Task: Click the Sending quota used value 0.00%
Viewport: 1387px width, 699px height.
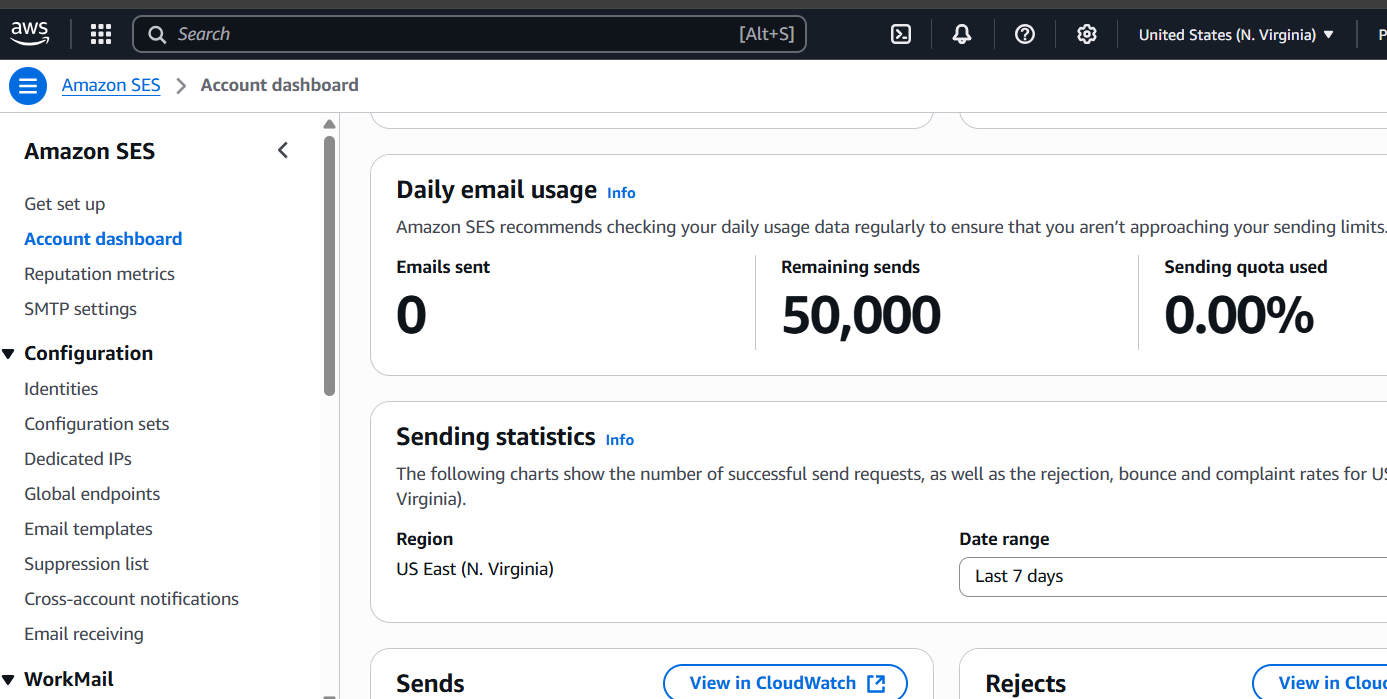Action: [x=1239, y=315]
